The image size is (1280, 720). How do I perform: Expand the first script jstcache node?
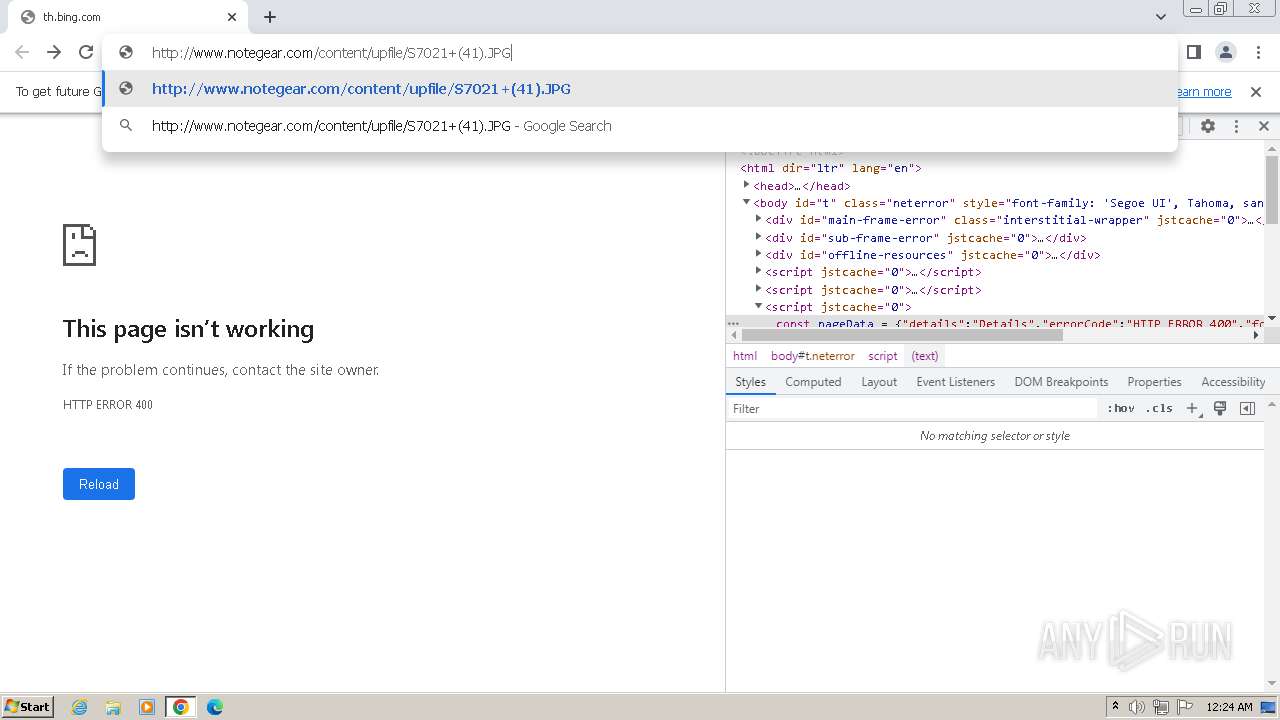click(x=759, y=271)
